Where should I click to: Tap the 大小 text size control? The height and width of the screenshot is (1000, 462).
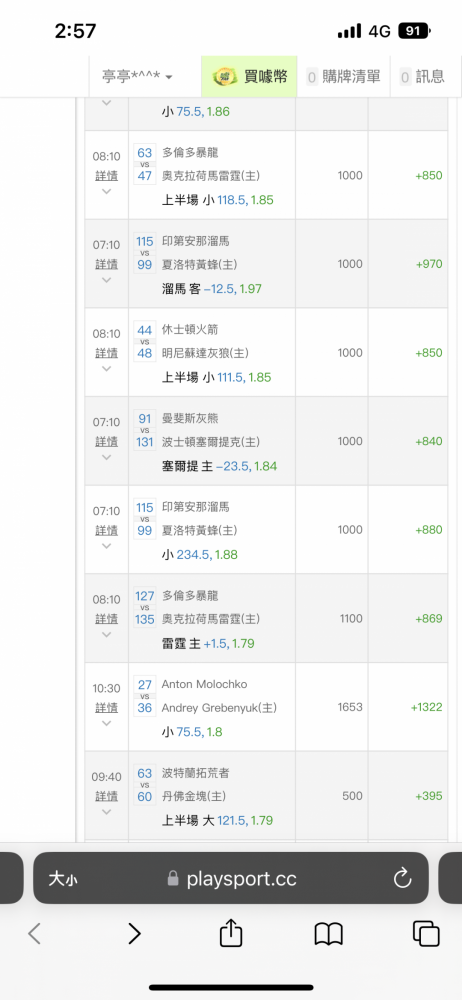63,879
